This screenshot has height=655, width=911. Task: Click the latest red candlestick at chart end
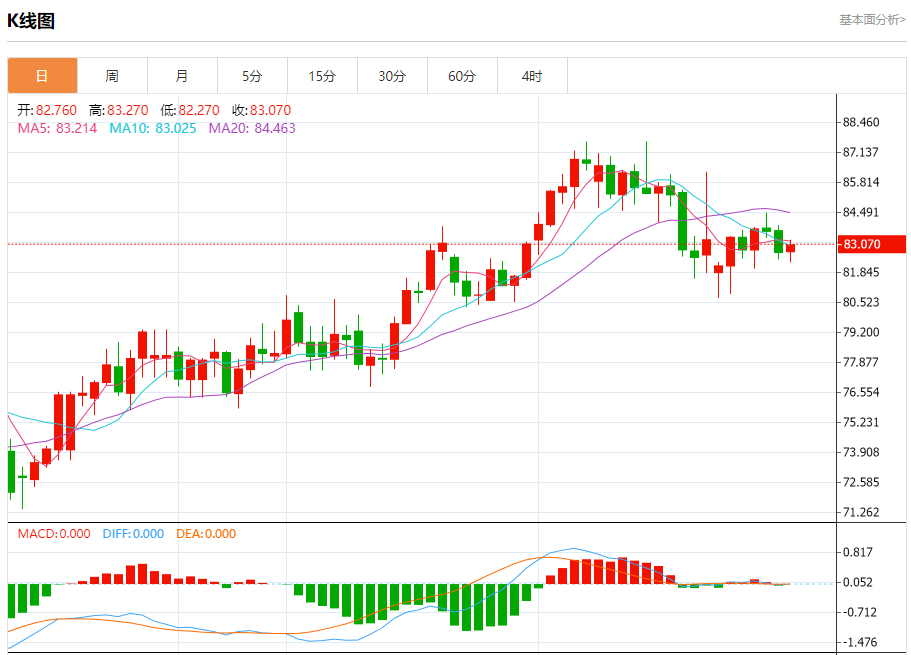791,249
